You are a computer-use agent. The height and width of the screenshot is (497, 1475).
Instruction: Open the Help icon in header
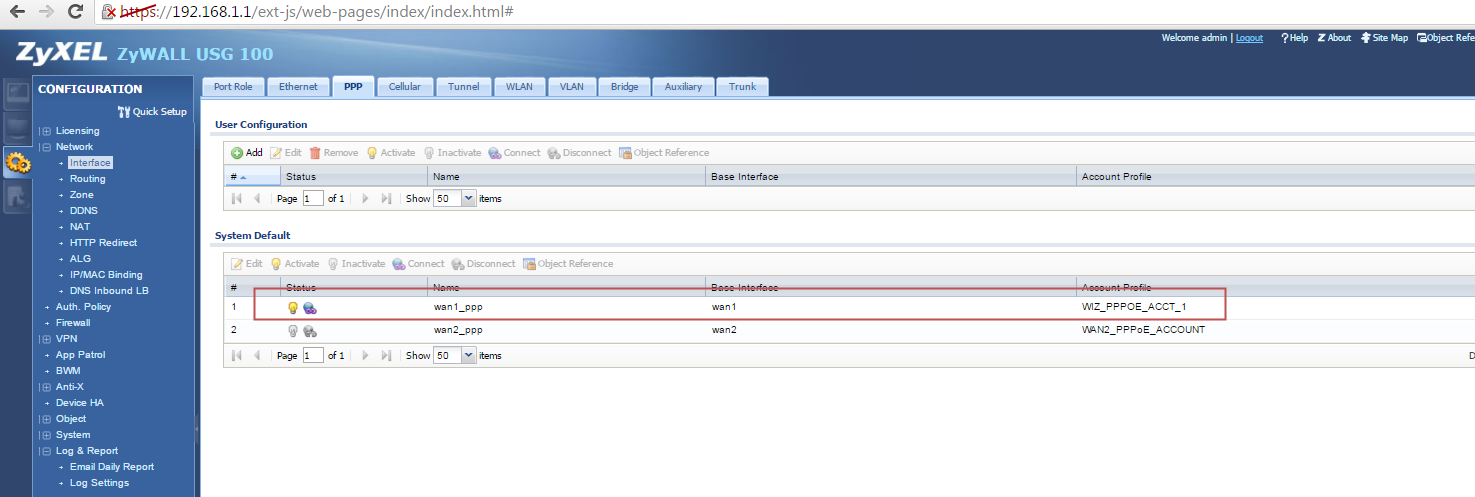(1294, 38)
